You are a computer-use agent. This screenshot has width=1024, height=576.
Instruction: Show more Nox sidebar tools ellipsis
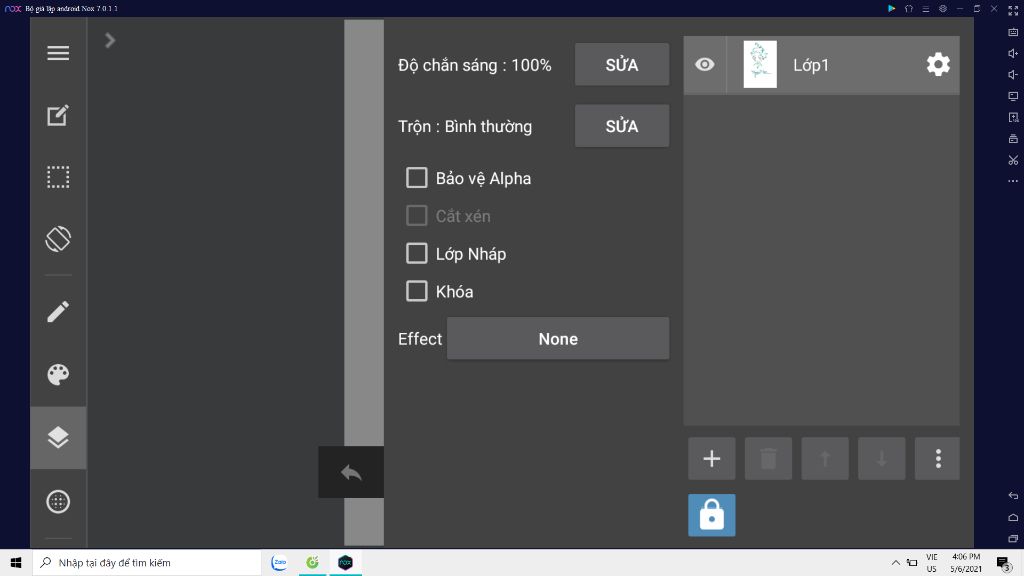(1013, 181)
